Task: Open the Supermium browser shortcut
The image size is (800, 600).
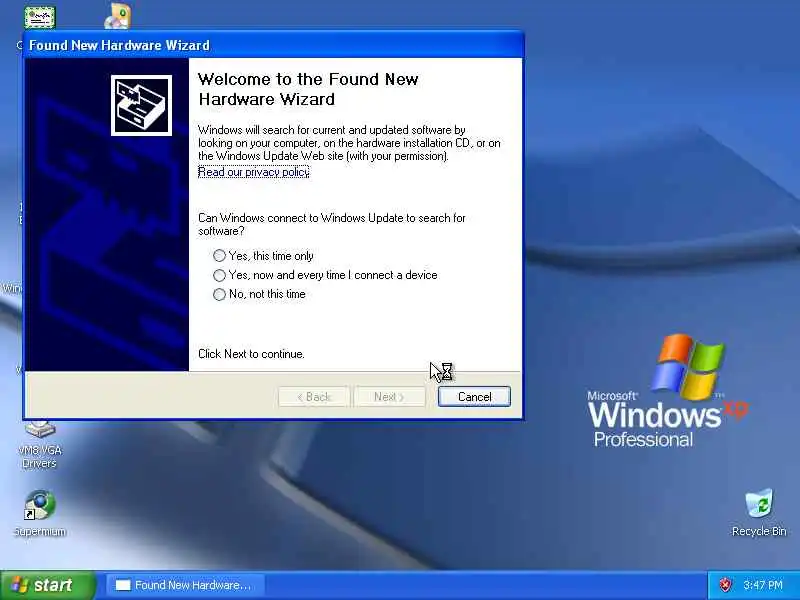Action: tap(40, 513)
